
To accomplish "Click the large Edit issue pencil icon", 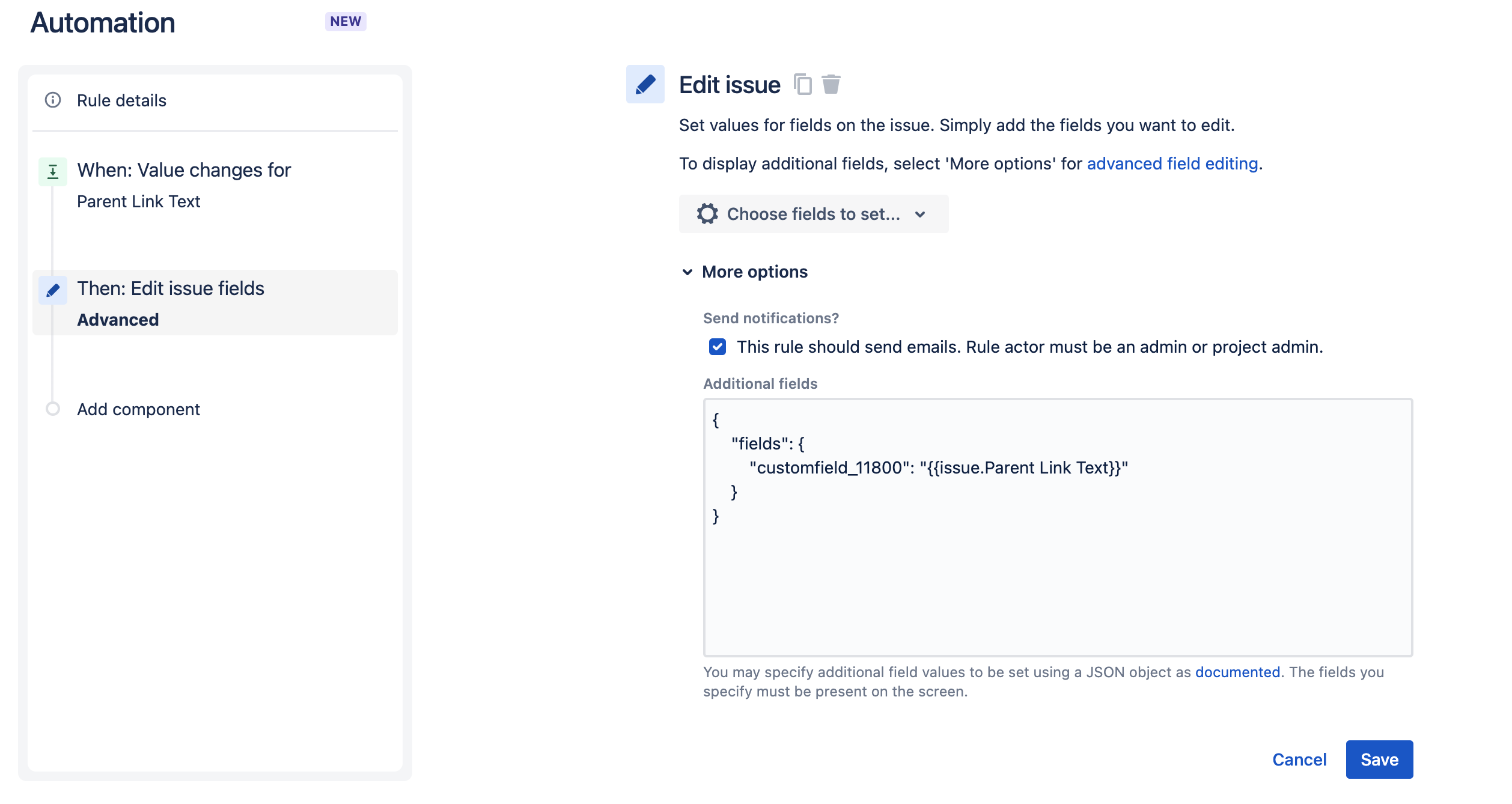I will (x=645, y=84).
